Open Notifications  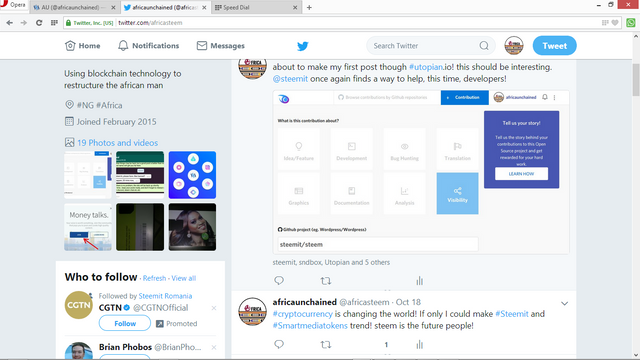coord(149,46)
